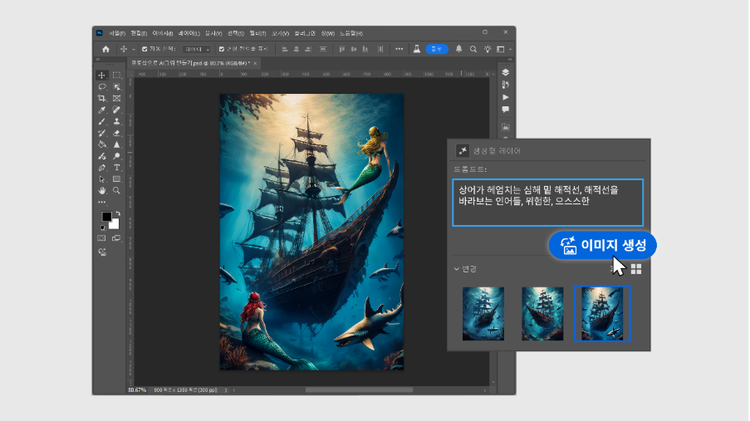Select the Paint Bucket tool
The image size is (750, 421).
(101, 144)
